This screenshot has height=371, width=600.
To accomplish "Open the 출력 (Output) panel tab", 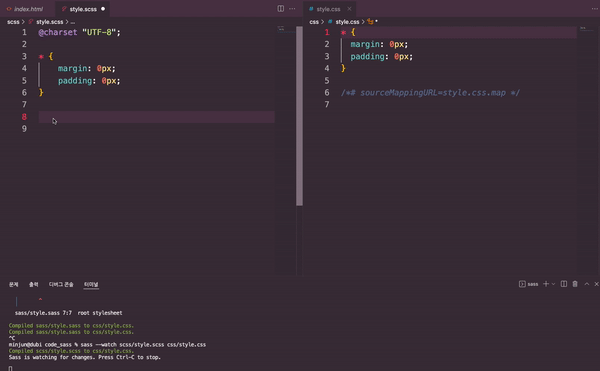I will click(x=34, y=284).
